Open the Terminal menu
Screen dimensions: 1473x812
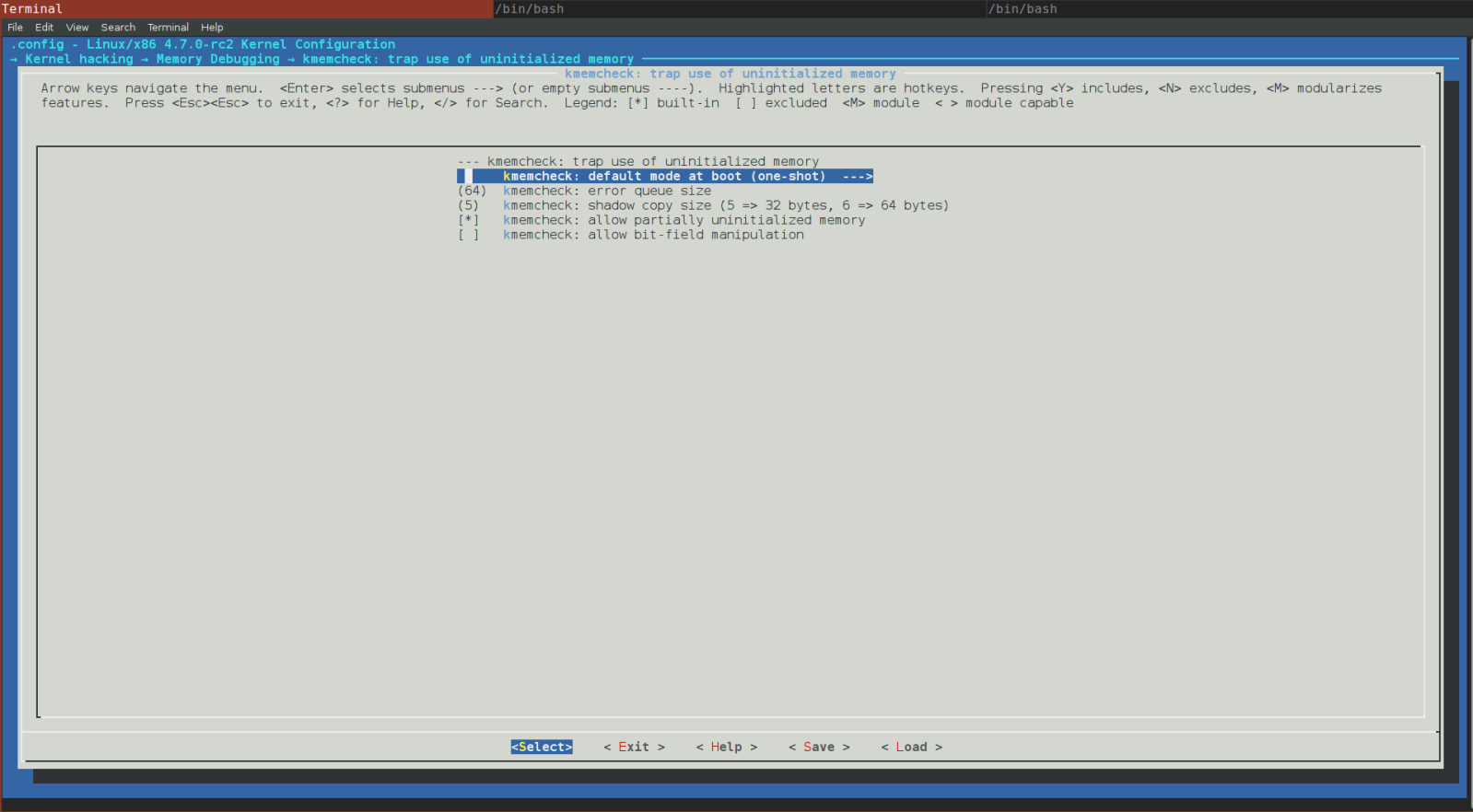point(168,28)
